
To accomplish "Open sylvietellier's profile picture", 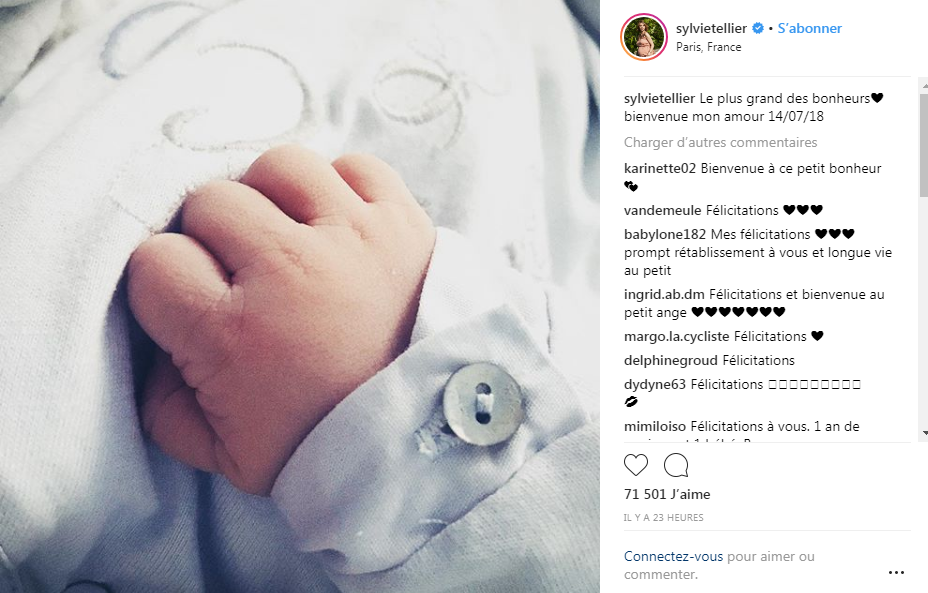I will (x=643, y=37).
